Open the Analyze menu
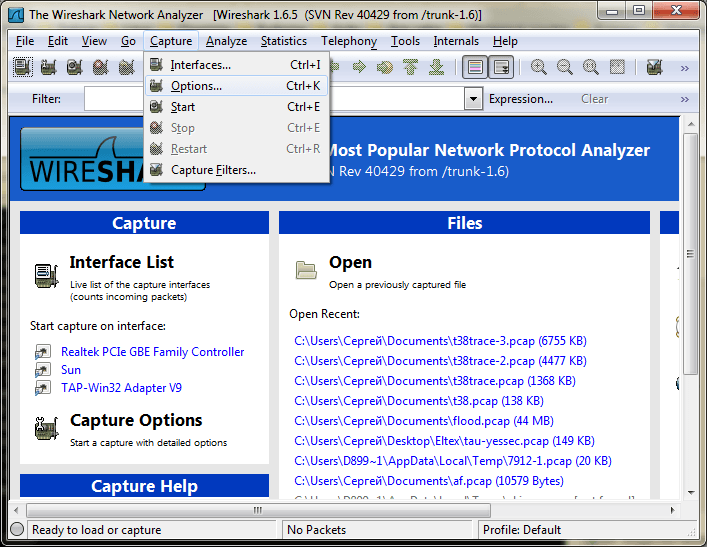707x547 pixels. pos(226,41)
